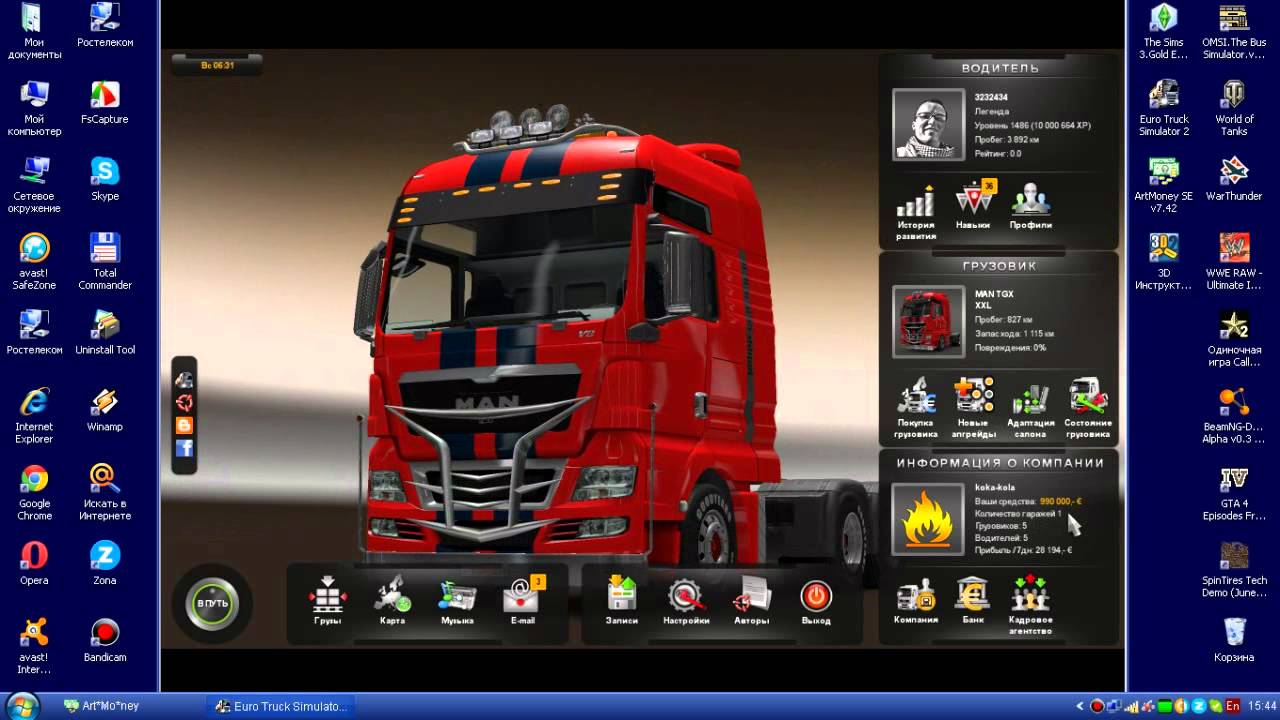
Task: Open Total Commander desktop shortcut
Action: (105, 262)
